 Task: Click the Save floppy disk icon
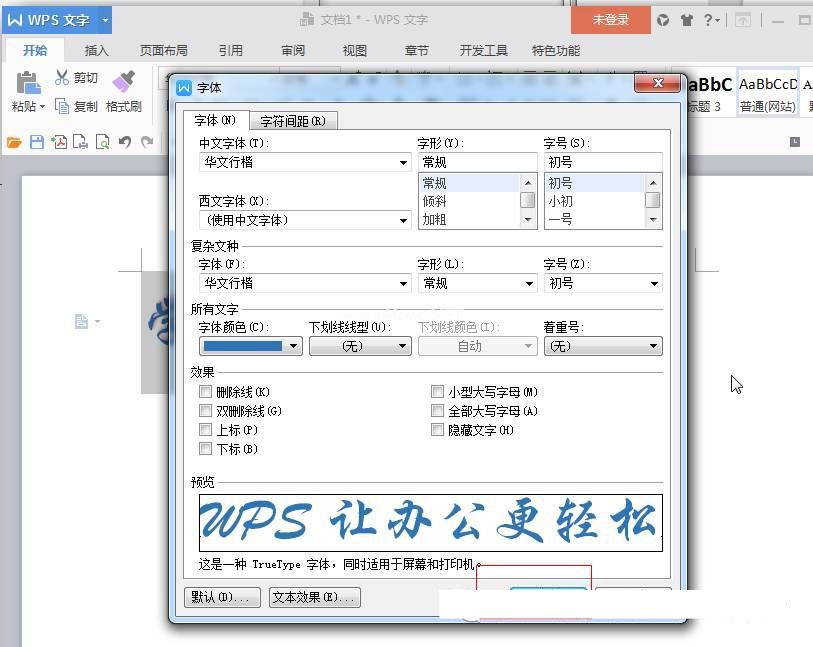point(37,142)
